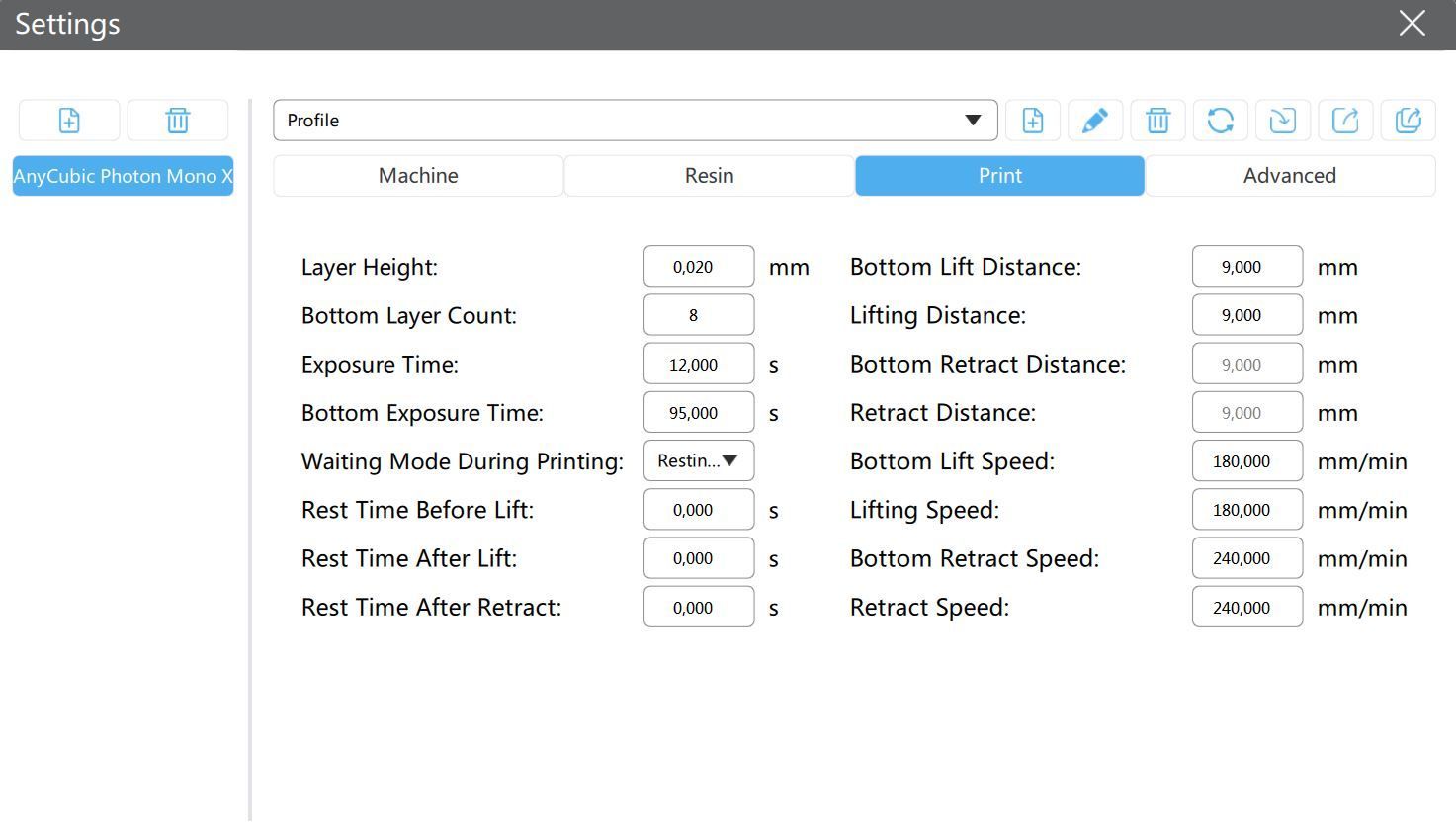Click the Layer Height input field
This screenshot has width=1456, height=828.
(x=698, y=267)
